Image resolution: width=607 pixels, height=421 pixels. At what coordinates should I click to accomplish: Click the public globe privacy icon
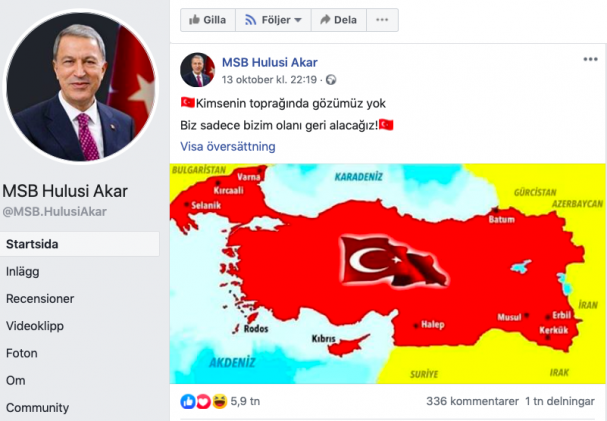point(331,80)
